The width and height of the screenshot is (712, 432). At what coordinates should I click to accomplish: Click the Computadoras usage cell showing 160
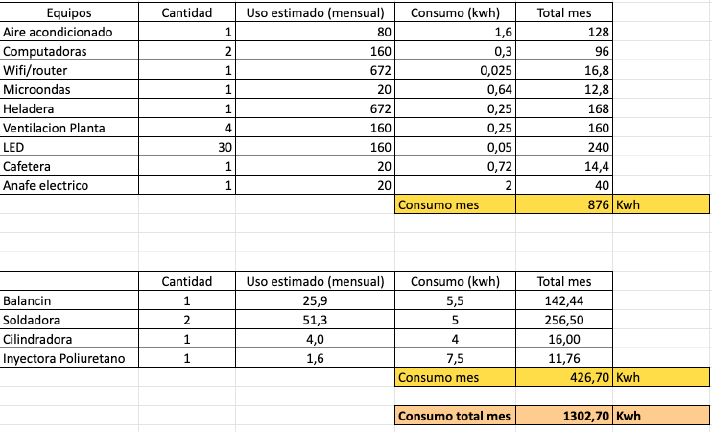315,51
